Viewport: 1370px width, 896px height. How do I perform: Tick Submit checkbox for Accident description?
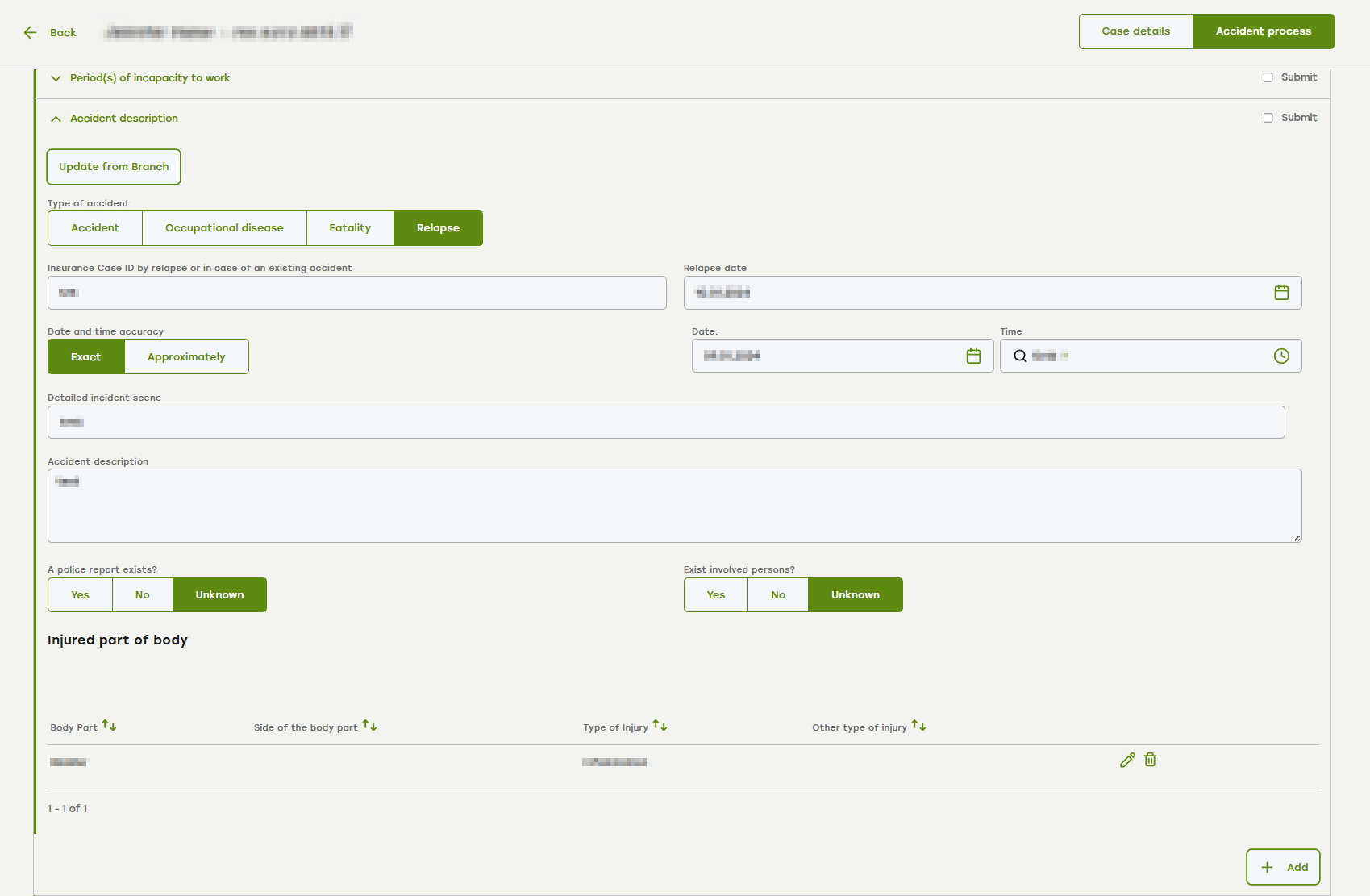pyautogui.click(x=1268, y=118)
